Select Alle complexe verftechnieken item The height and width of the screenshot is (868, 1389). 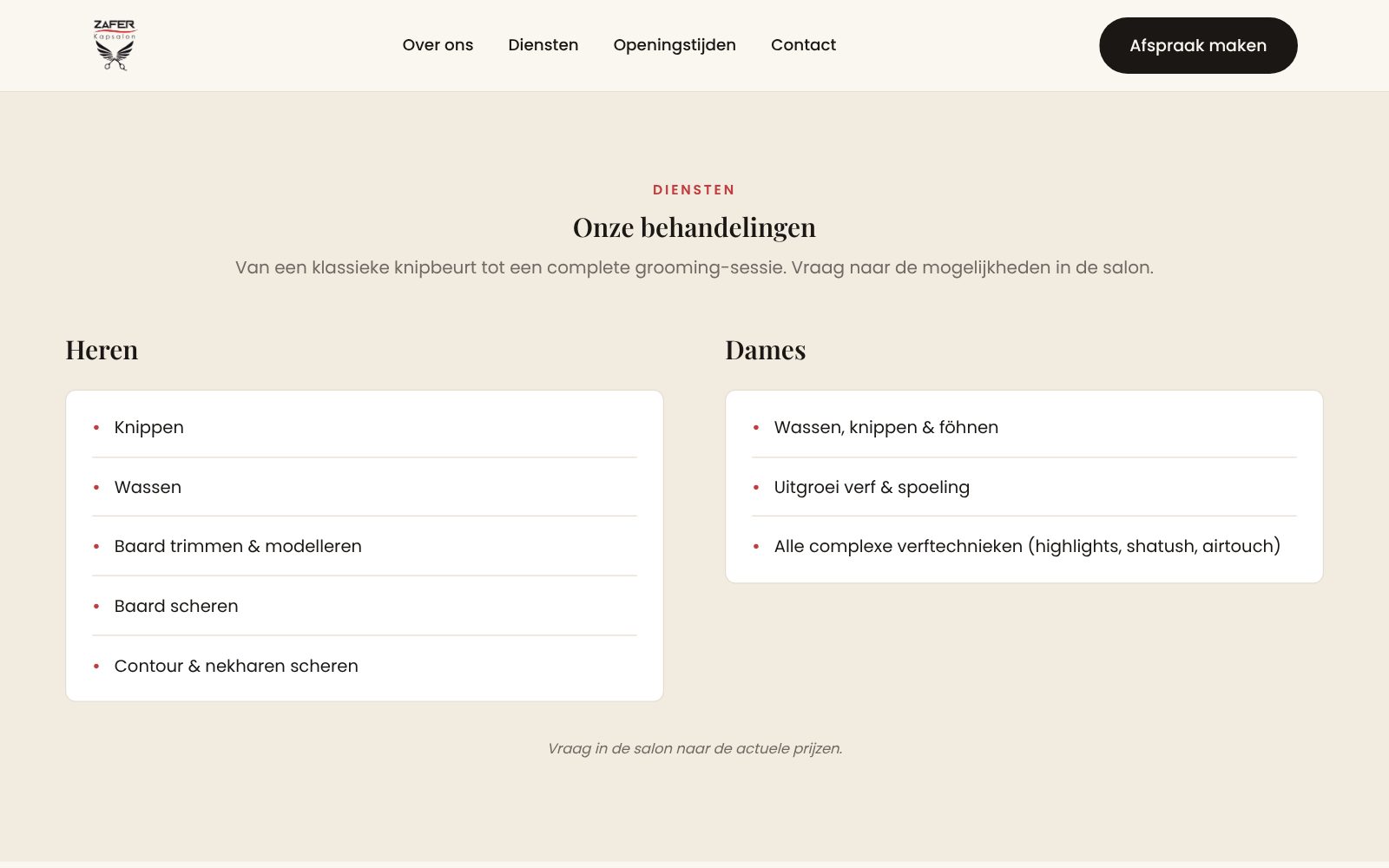[x=1024, y=546]
